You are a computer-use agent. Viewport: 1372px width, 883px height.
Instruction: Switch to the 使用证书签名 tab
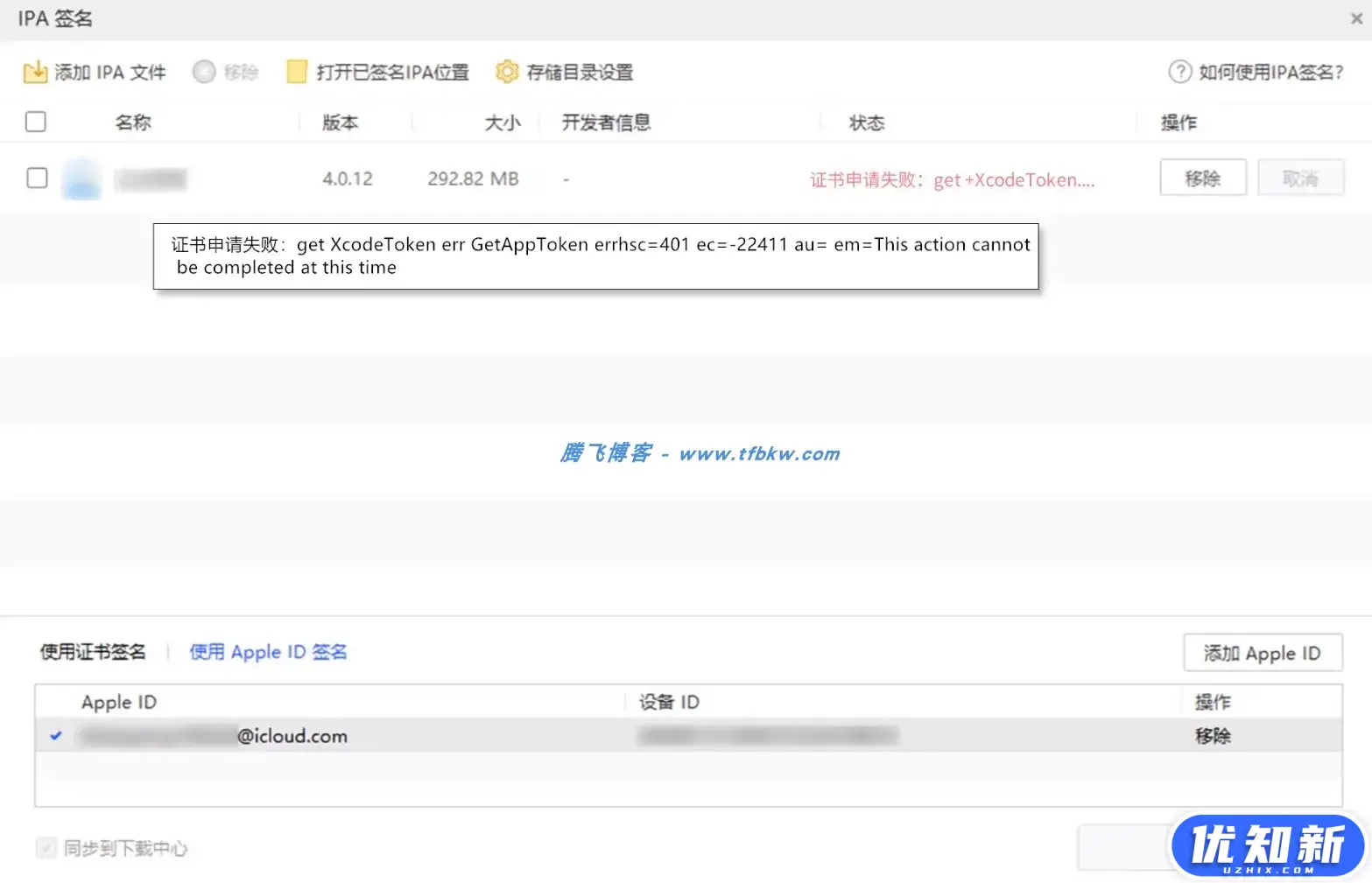pyautogui.click(x=93, y=652)
